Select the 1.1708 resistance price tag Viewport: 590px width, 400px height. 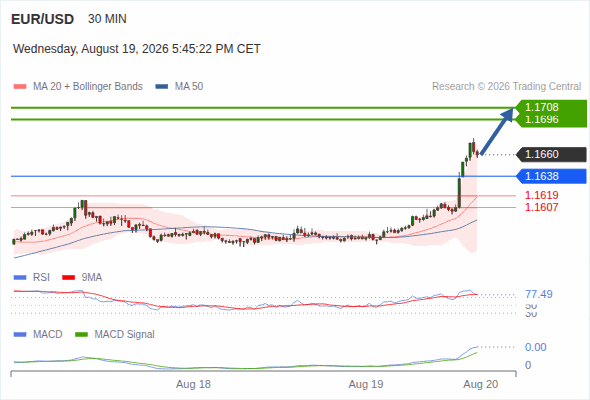tap(541, 107)
